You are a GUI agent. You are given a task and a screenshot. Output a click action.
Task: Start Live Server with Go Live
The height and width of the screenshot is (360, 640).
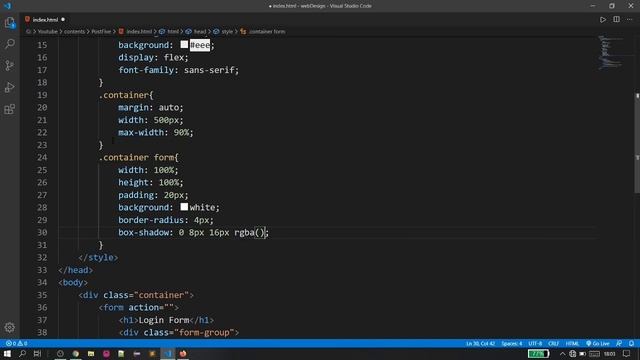(598, 343)
